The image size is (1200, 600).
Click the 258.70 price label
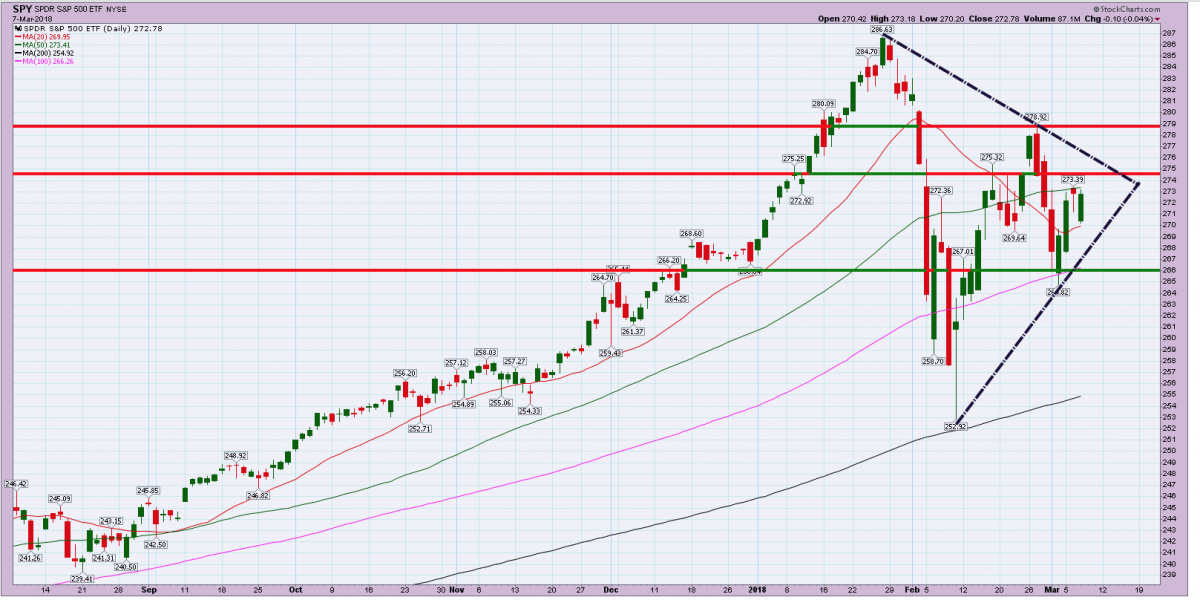[933, 360]
